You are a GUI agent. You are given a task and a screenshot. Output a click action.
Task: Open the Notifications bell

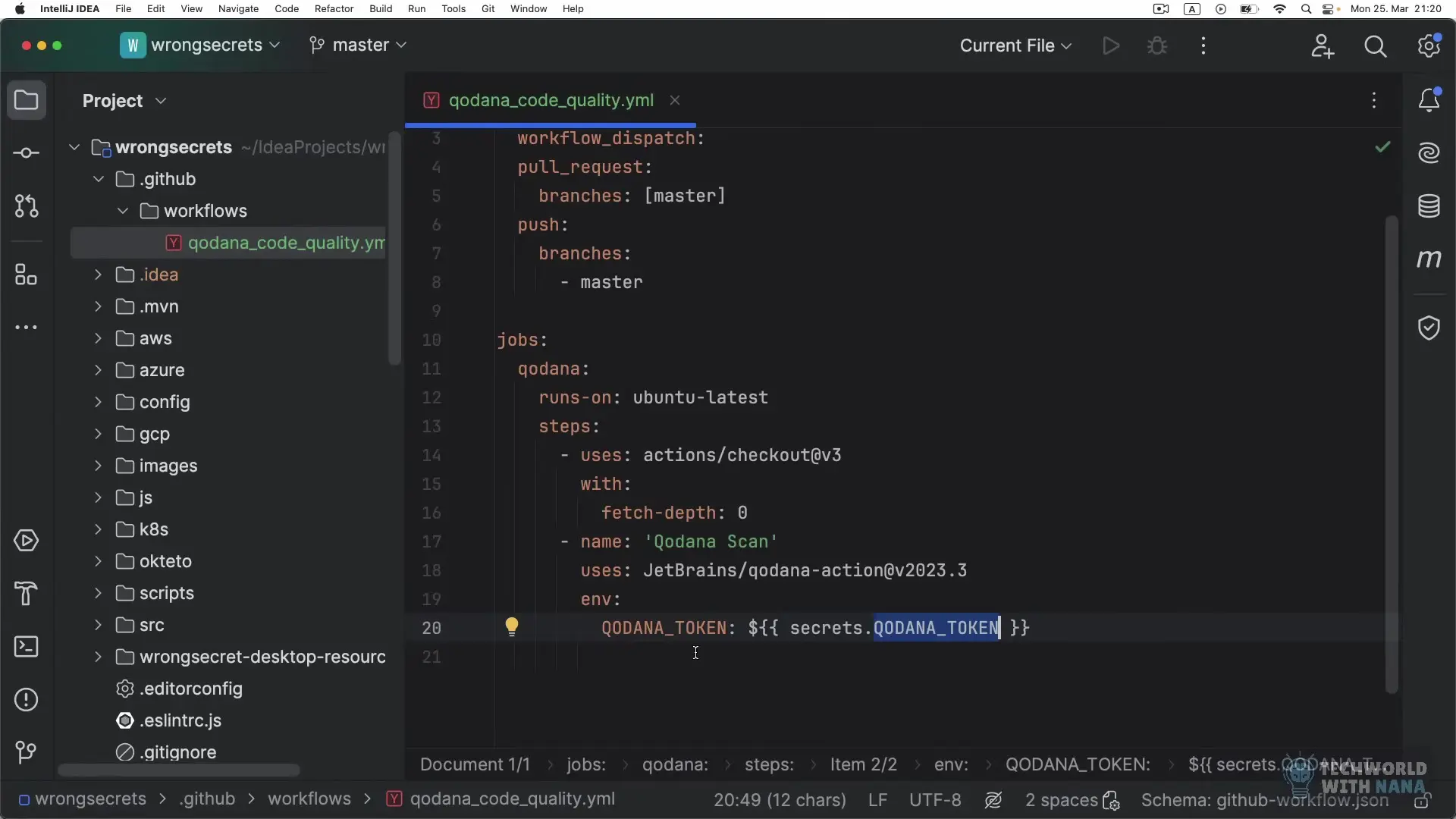(x=1429, y=100)
